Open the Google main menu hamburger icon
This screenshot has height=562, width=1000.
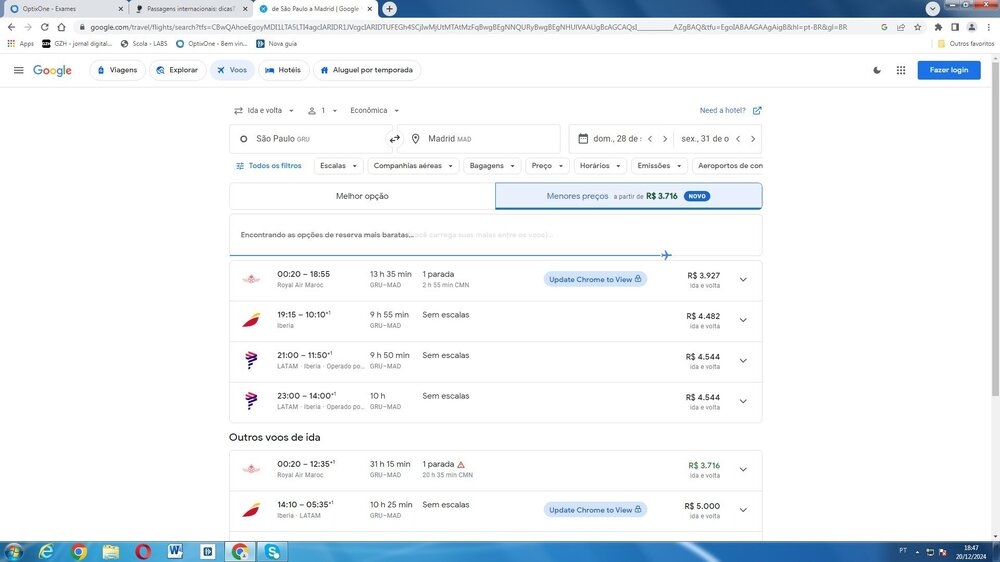pyautogui.click(x=18, y=70)
